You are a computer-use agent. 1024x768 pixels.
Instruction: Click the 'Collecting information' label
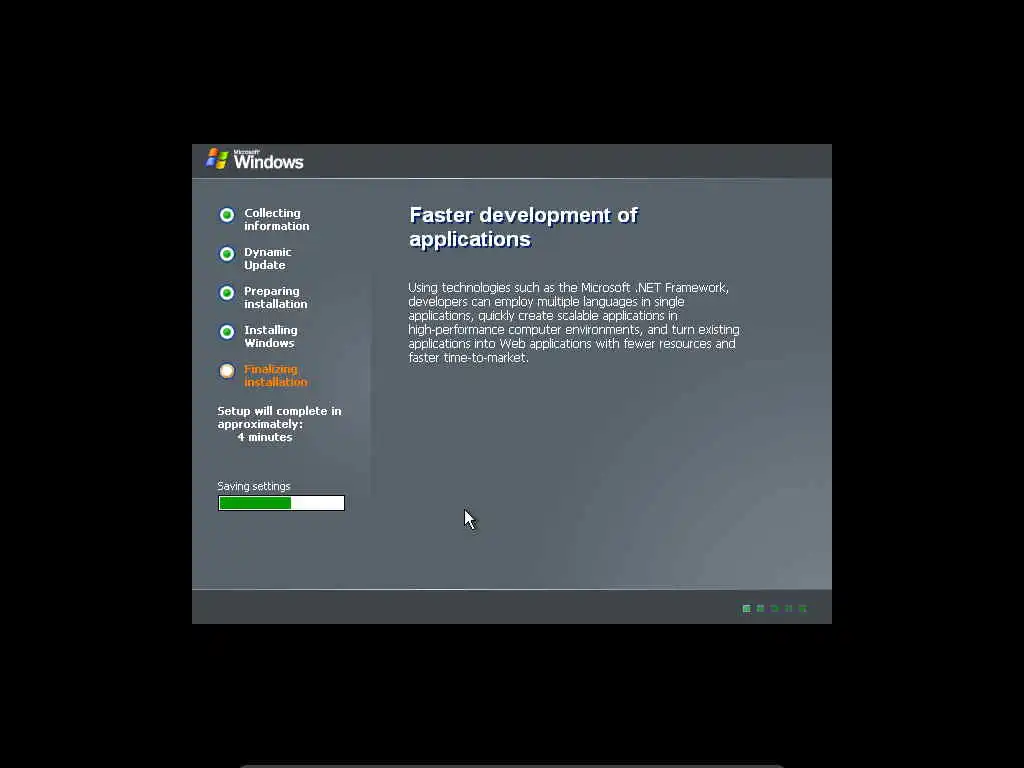276,219
